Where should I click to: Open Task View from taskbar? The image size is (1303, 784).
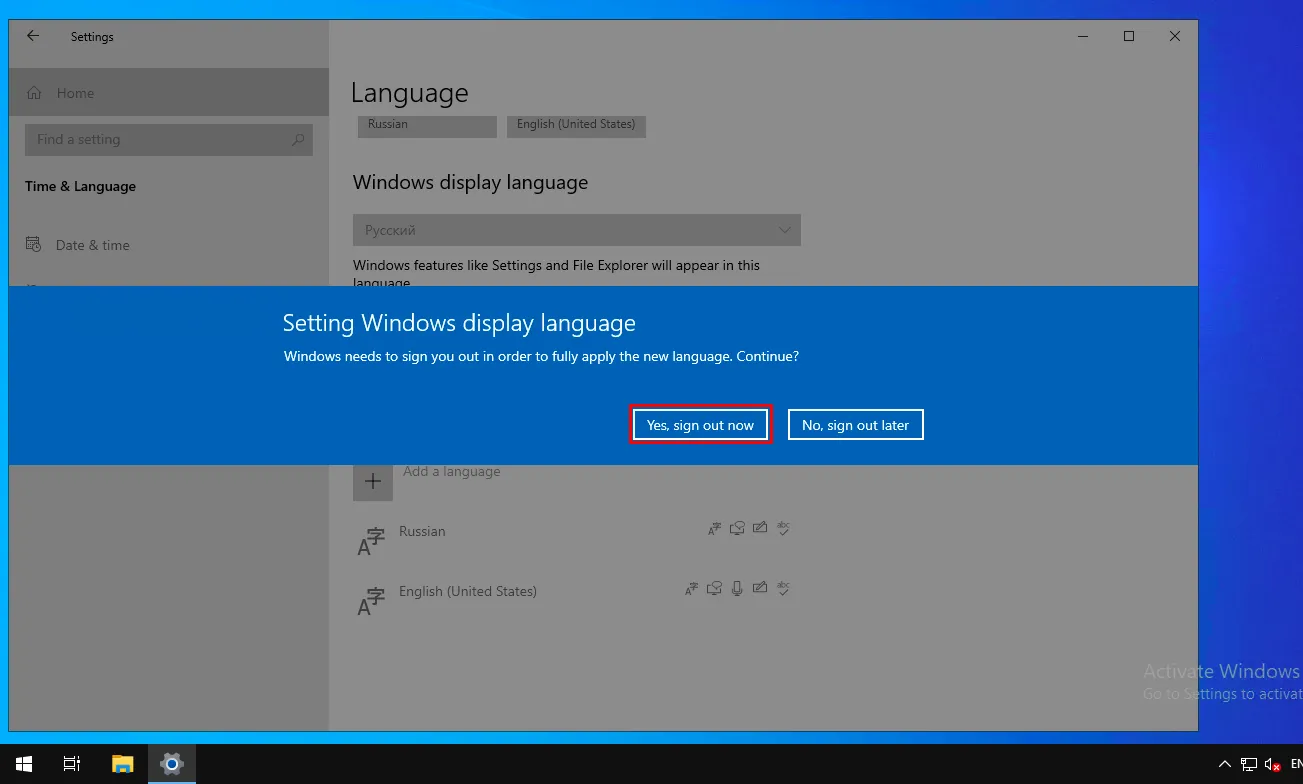coord(72,764)
